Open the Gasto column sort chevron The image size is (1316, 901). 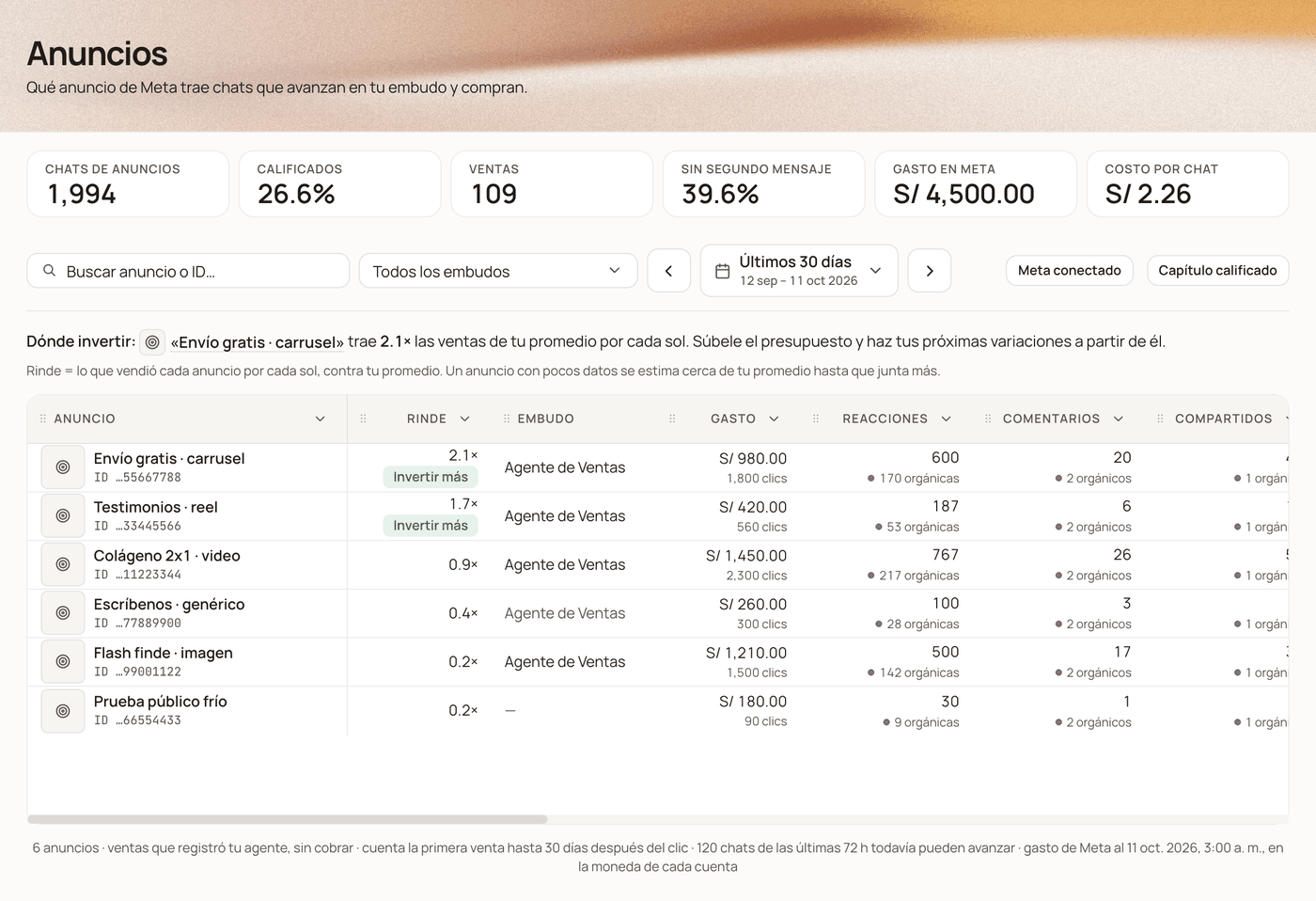coord(774,419)
